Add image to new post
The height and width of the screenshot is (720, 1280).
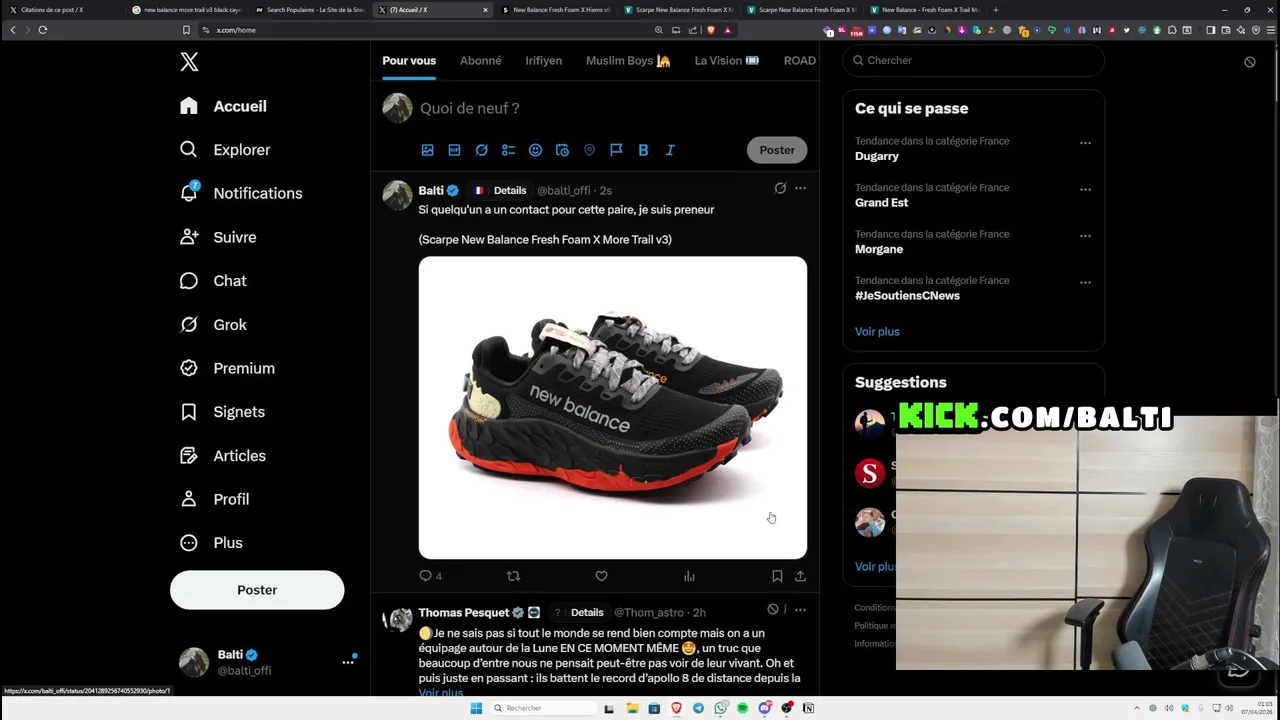pyautogui.click(x=427, y=150)
